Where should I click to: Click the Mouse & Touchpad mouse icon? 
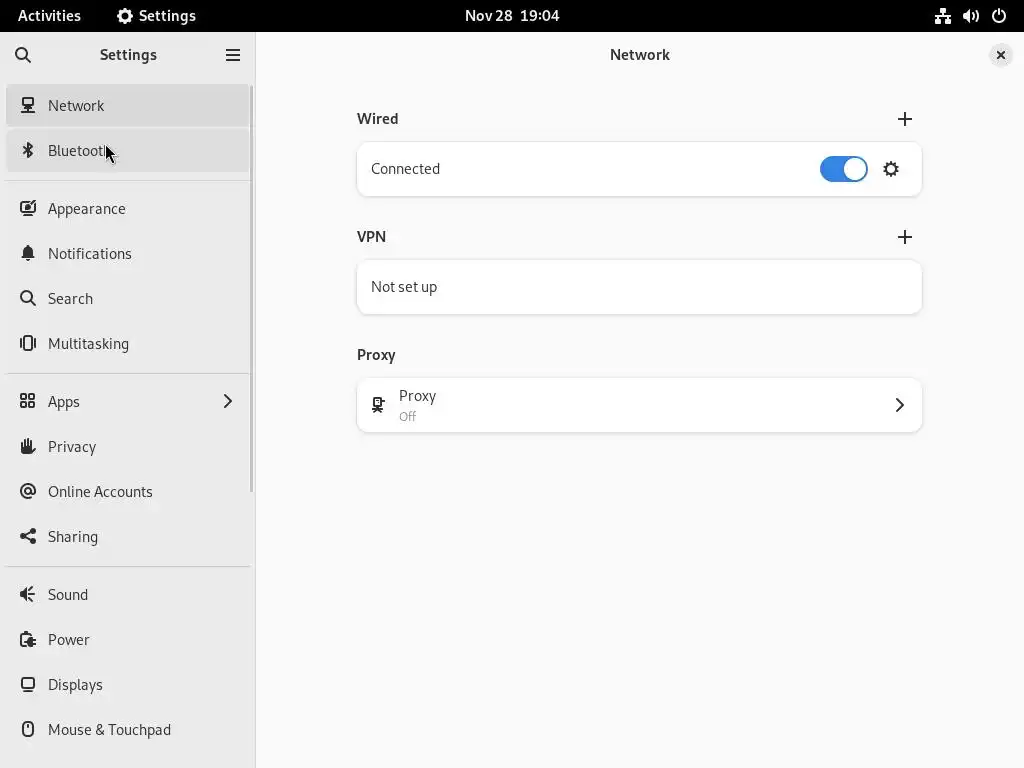[27, 729]
